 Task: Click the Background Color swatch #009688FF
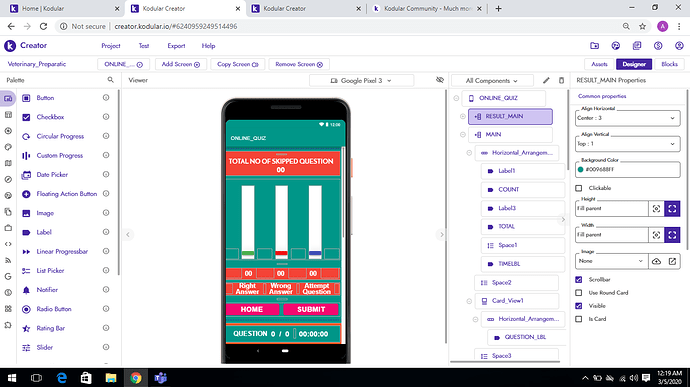click(x=580, y=170)
